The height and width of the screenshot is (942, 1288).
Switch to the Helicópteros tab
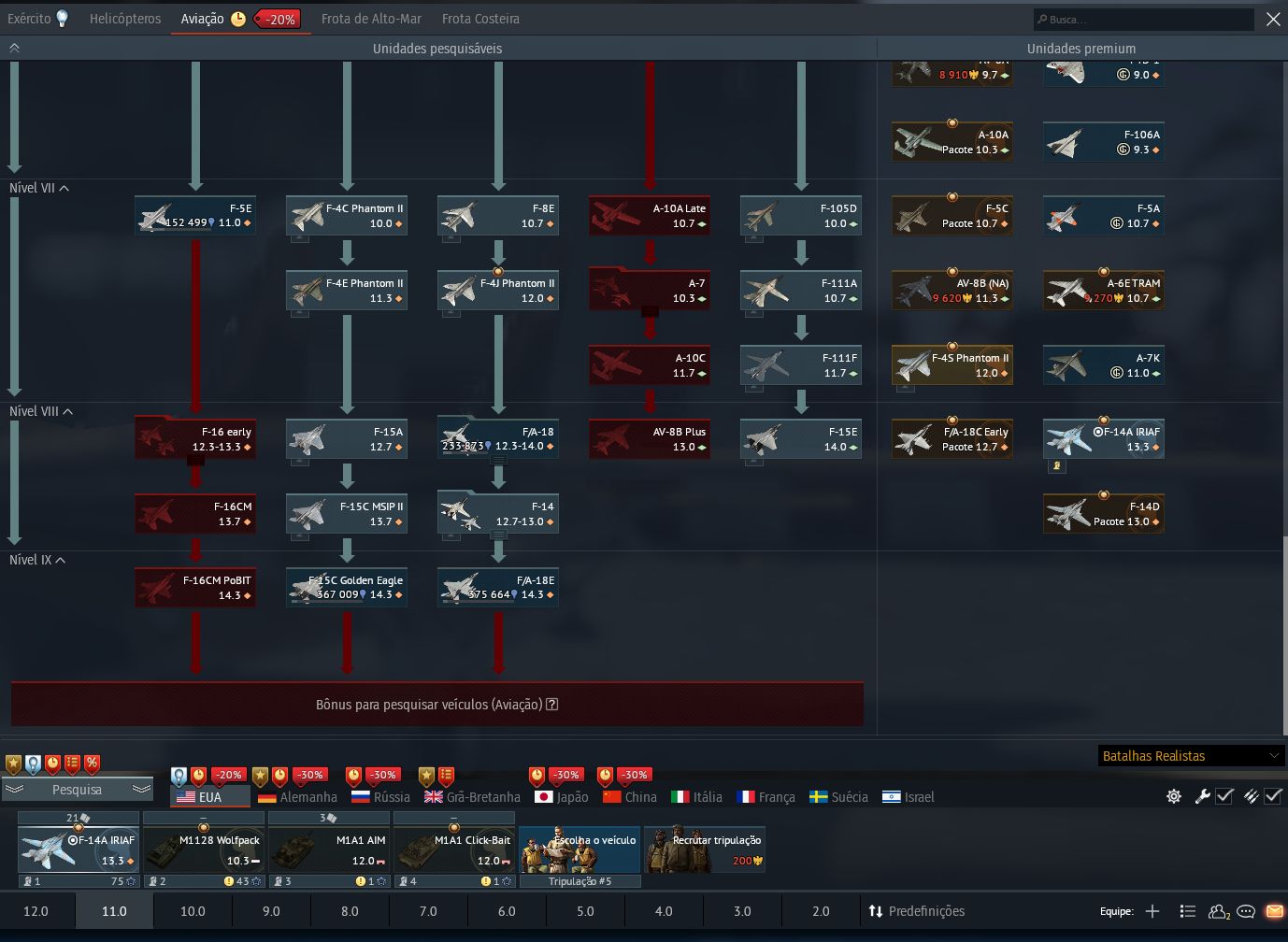pos(125,19)
